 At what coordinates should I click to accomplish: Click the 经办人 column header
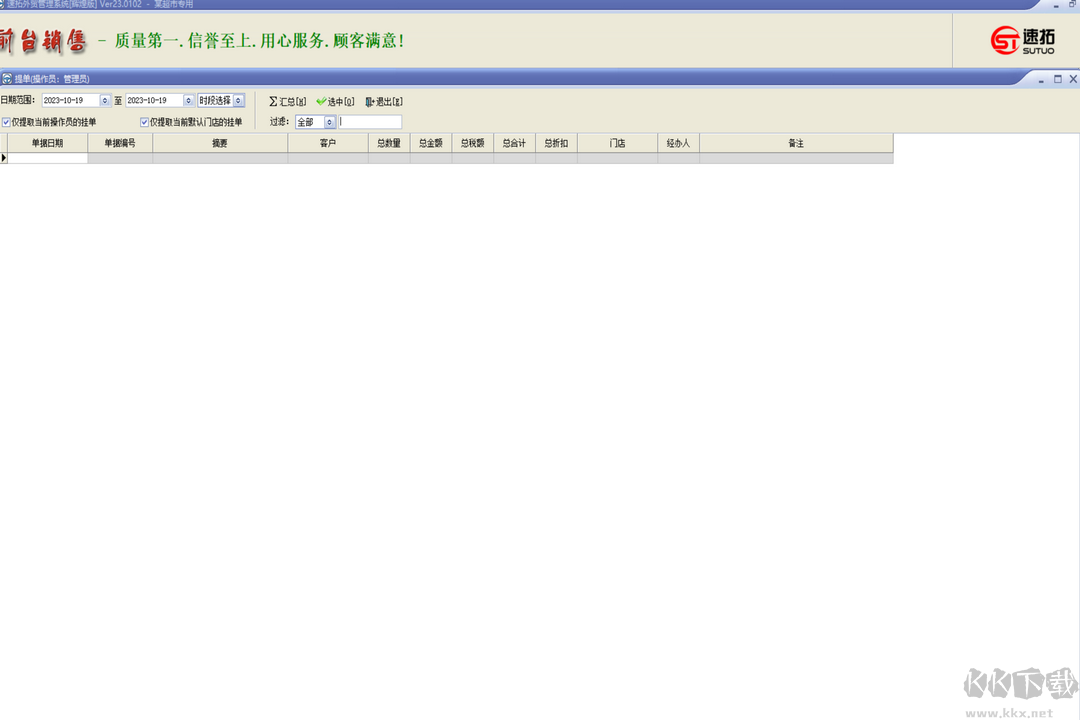coord(678,143)
